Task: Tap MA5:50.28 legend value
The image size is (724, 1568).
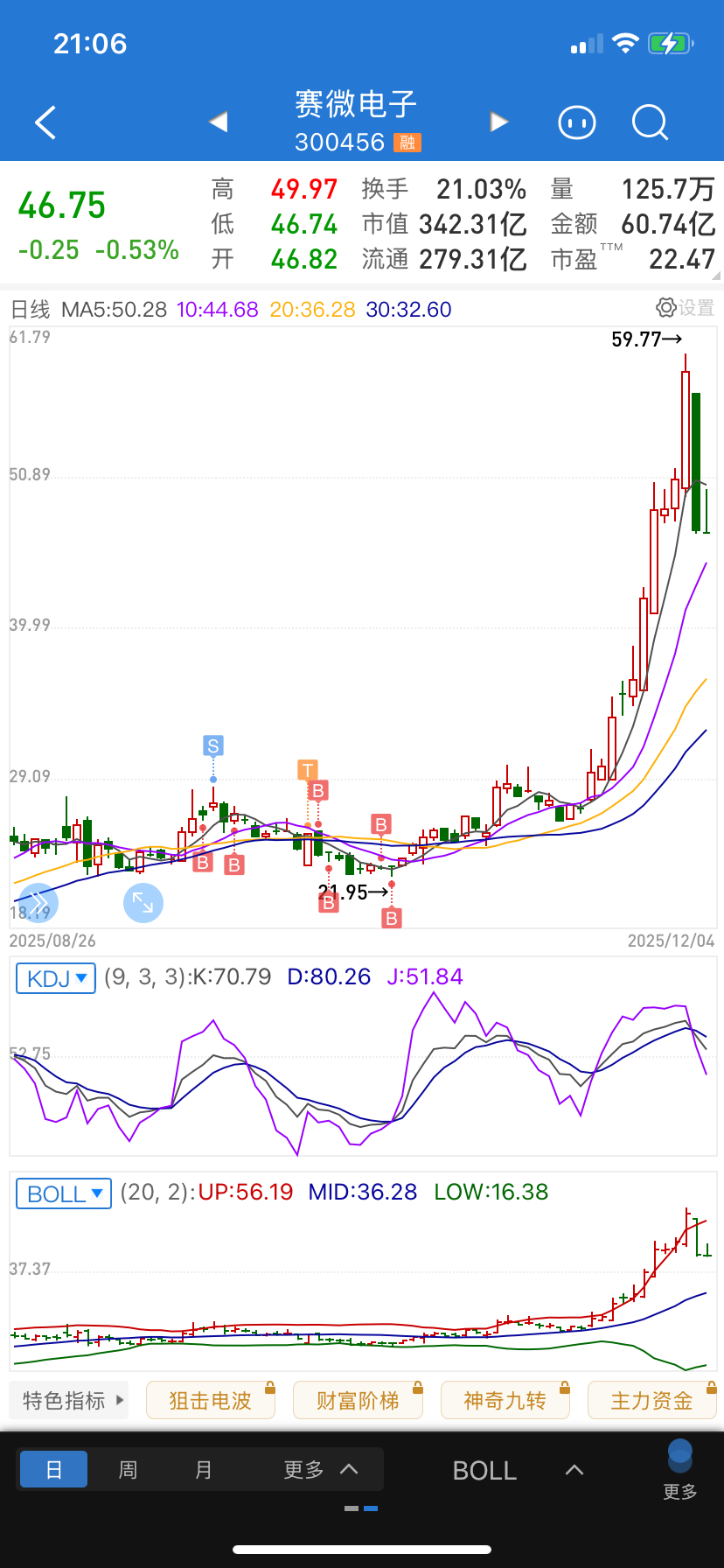Action: [x=114, y=309]
